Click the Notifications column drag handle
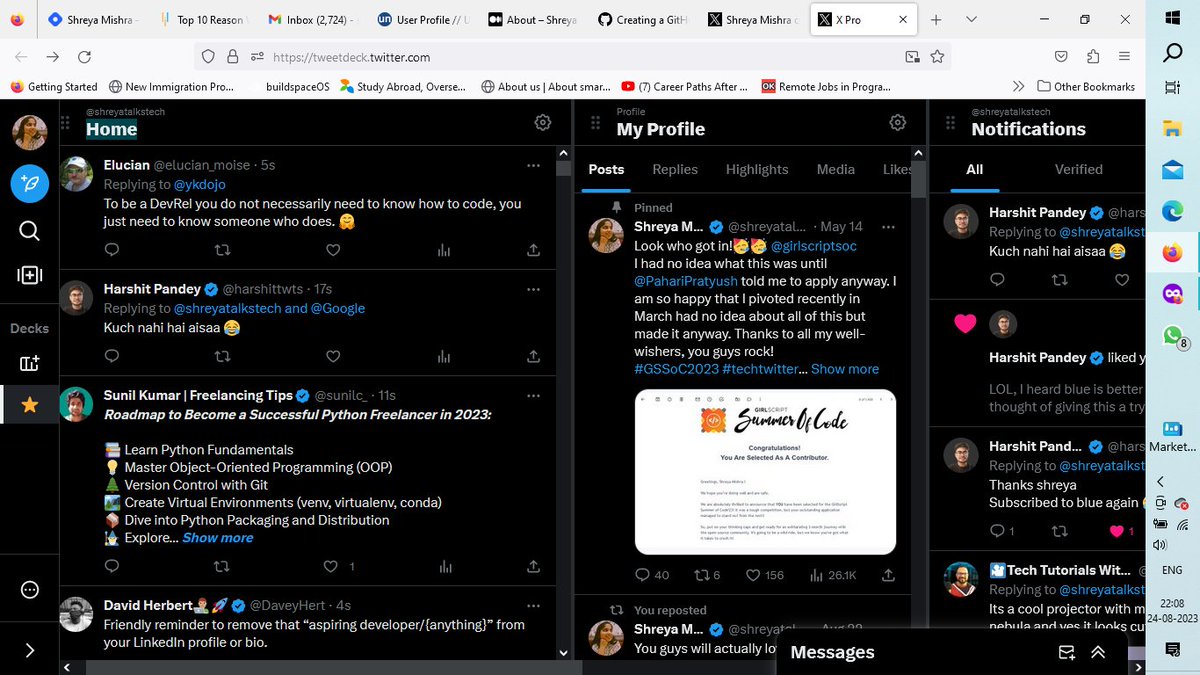The height and width of the screenshot is (675, 1200). pyautogui.click(x=951, y=123)
